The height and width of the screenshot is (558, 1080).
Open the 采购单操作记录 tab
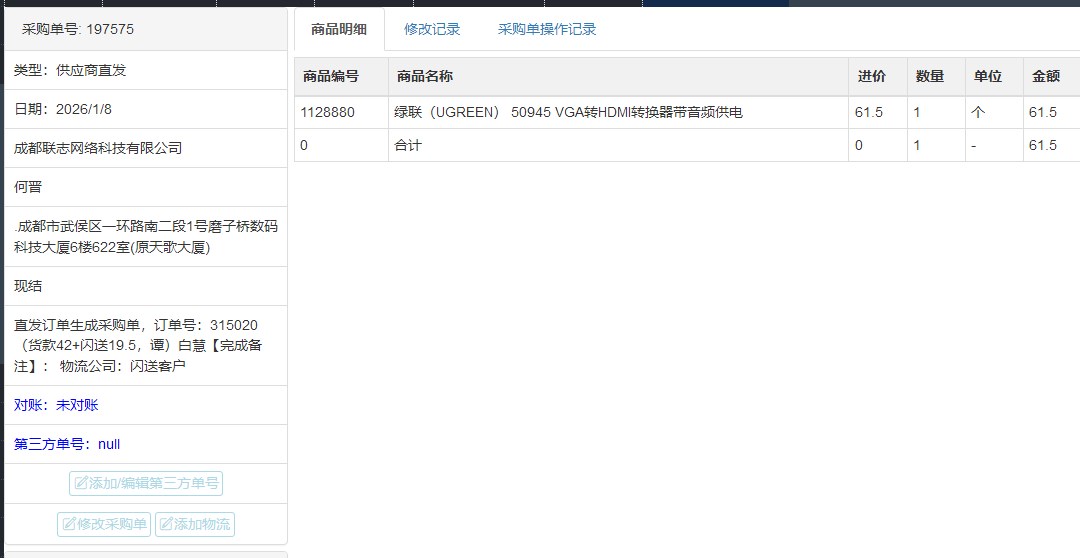tap(547, 30)
